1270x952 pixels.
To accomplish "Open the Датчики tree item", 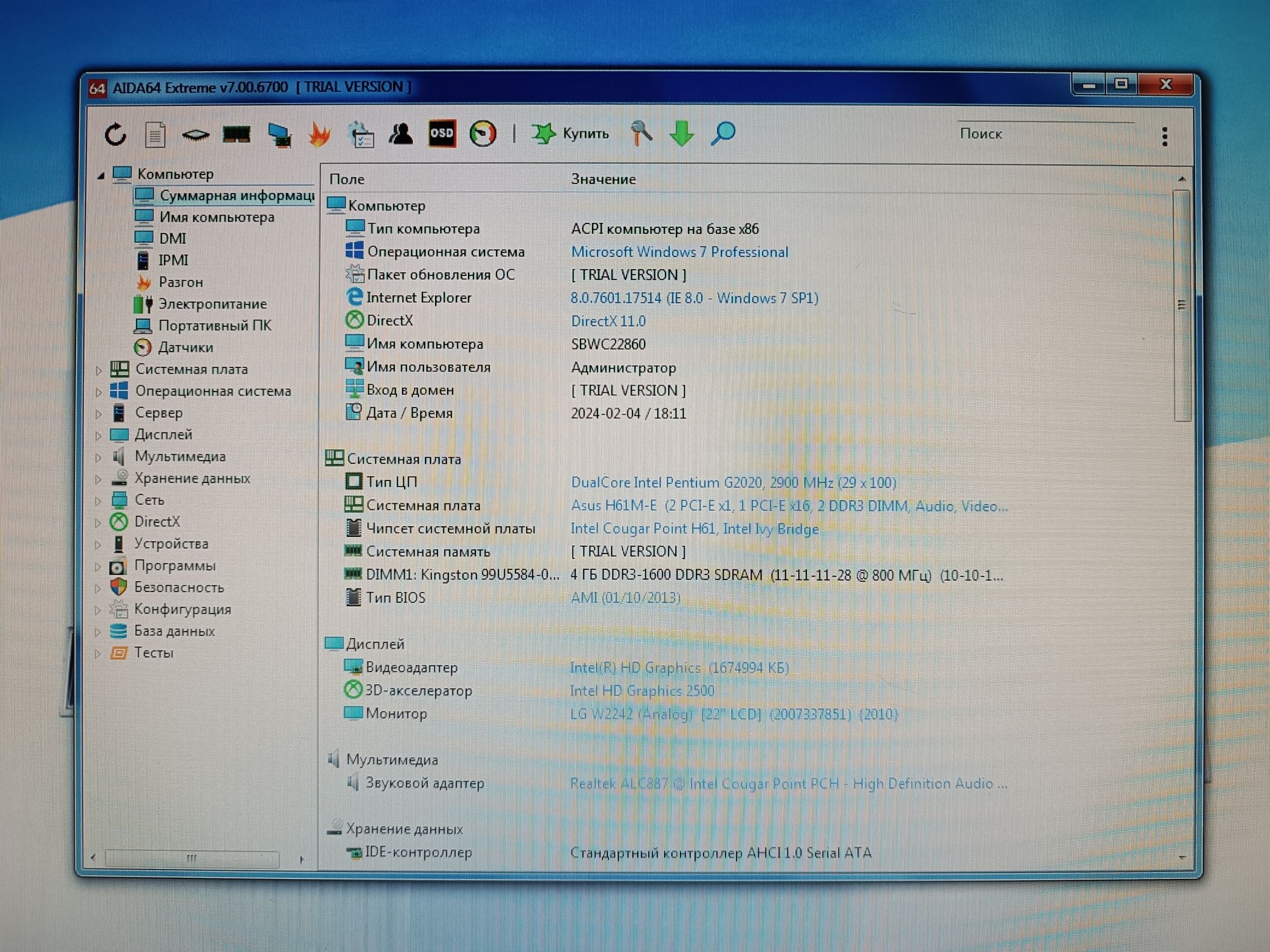I will coord(173,347).
